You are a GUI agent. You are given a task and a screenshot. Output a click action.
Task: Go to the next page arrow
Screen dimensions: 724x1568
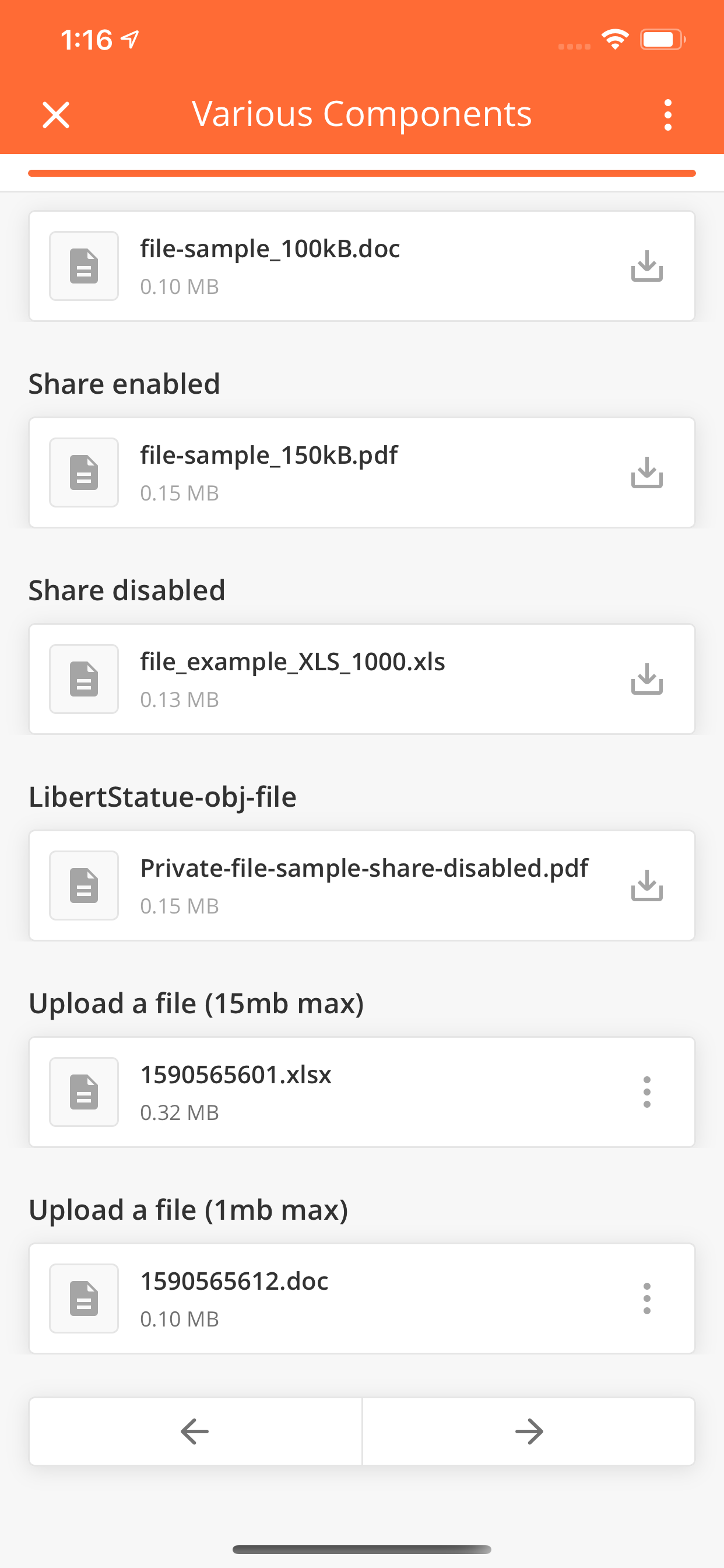tap(529, 1431)
